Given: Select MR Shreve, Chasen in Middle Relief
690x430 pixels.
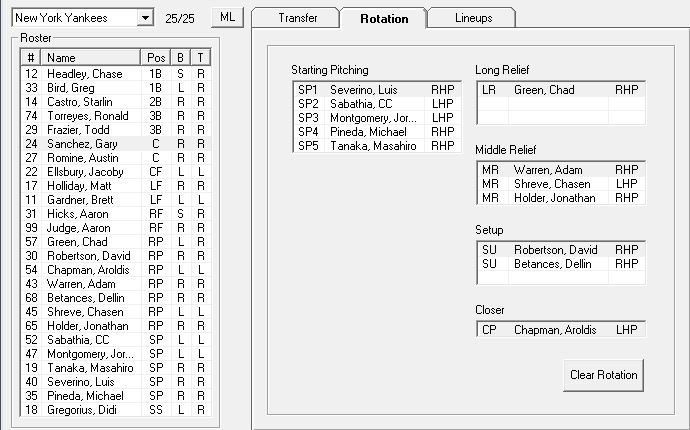Looking at the screenshot, I should pos(561,184).
